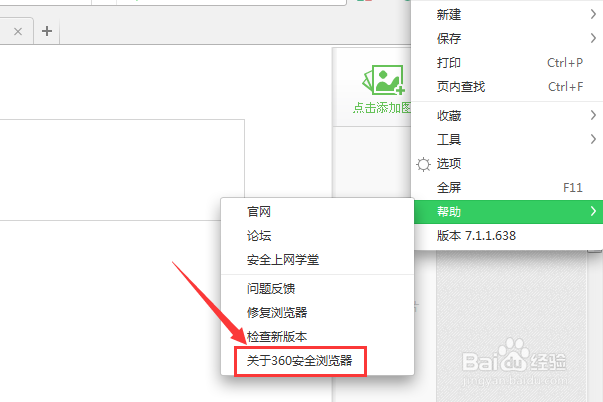Expand the 工具 submenu arrow
The width and height of the screenshot is (603, 402).
point(593,139)
